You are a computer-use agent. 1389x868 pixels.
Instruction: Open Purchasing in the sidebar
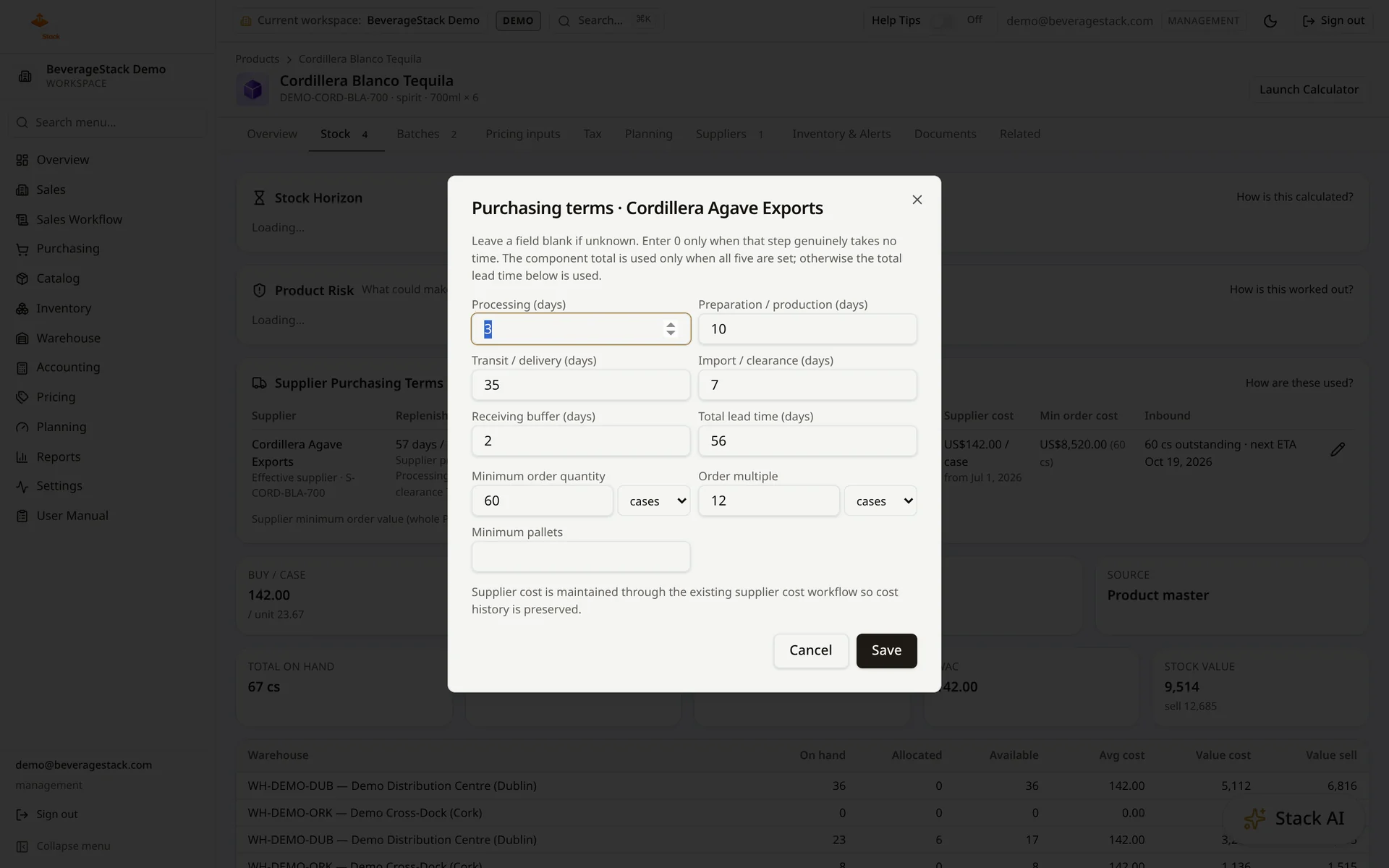tap(68, 249)
